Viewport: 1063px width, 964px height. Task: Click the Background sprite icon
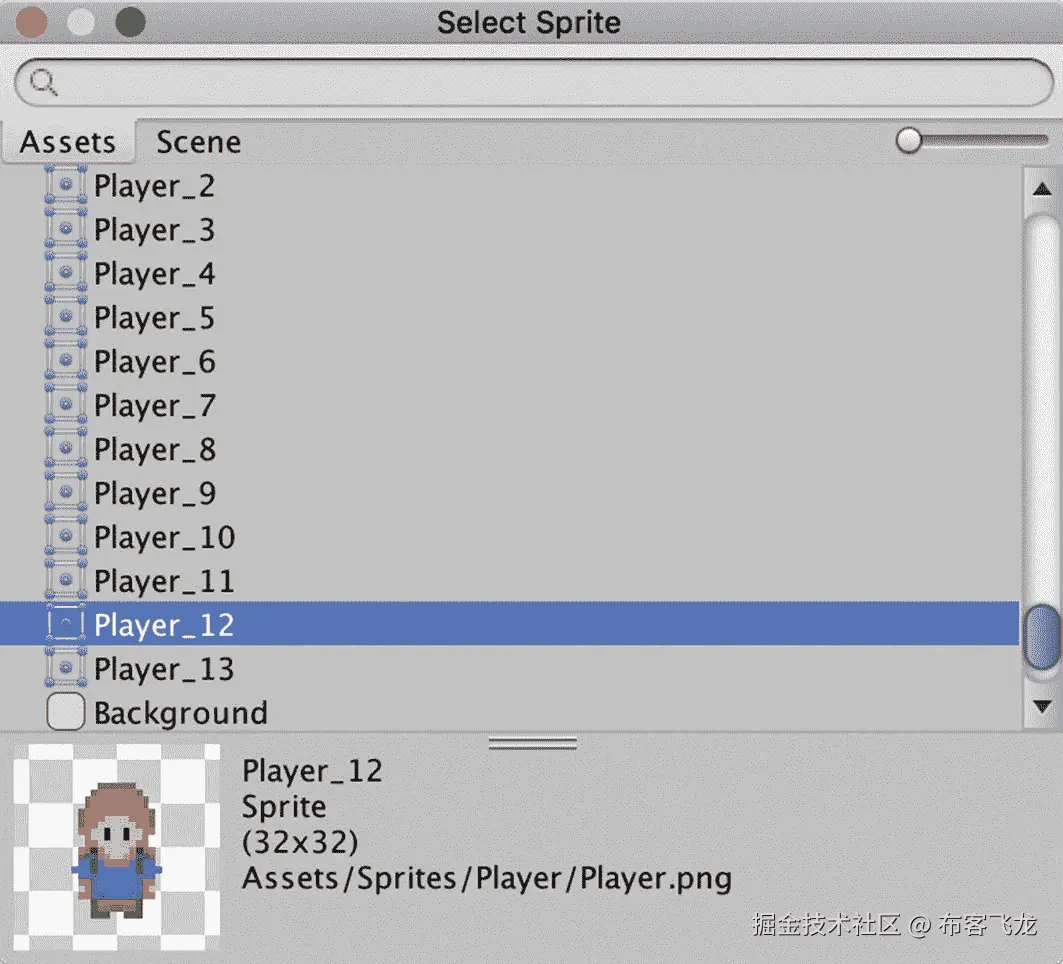[66, 712]
